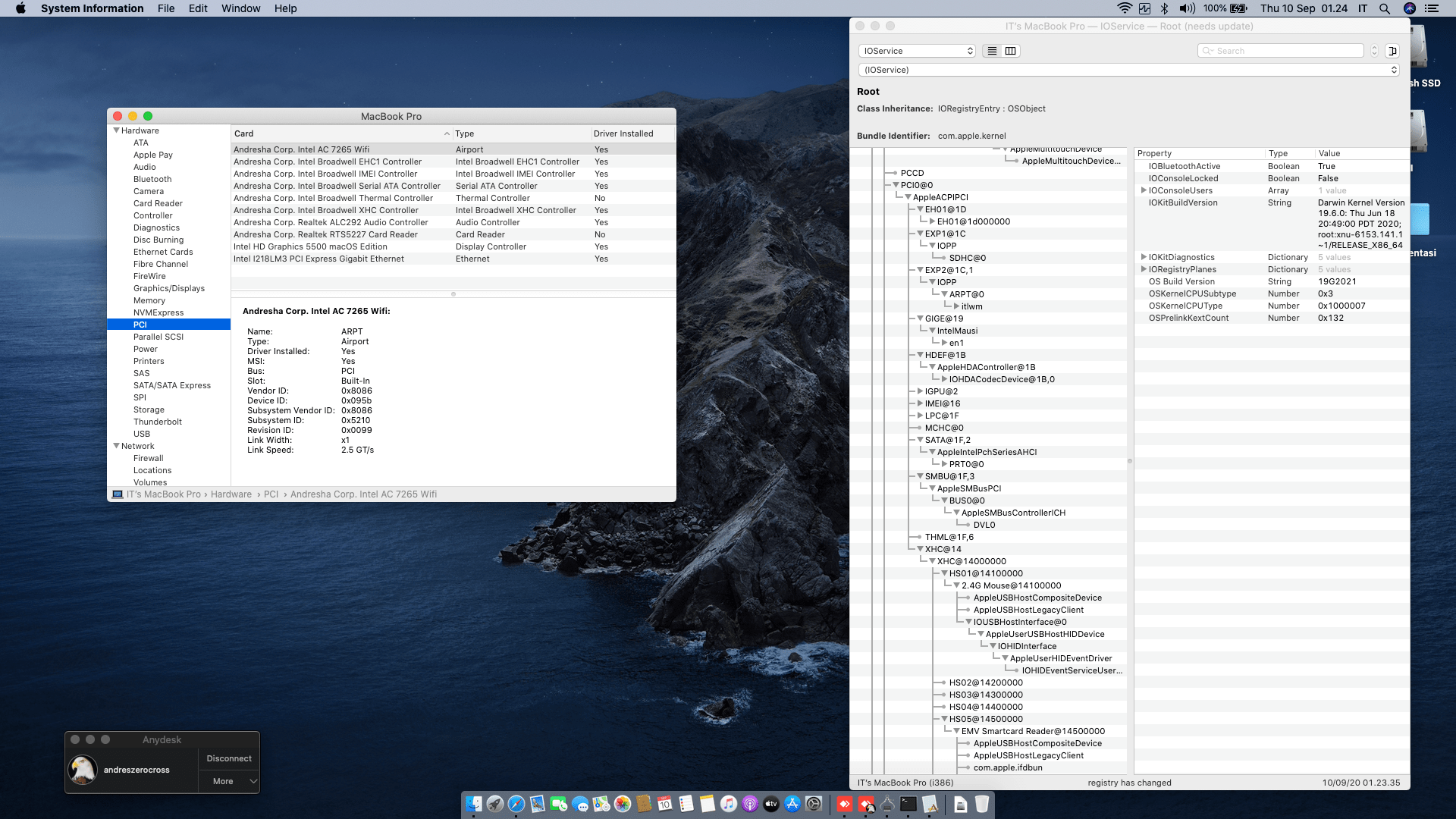Click the Wi-Fi status icon
1456x819 pixels.
pyautogui.click(x=1125, y=8)
